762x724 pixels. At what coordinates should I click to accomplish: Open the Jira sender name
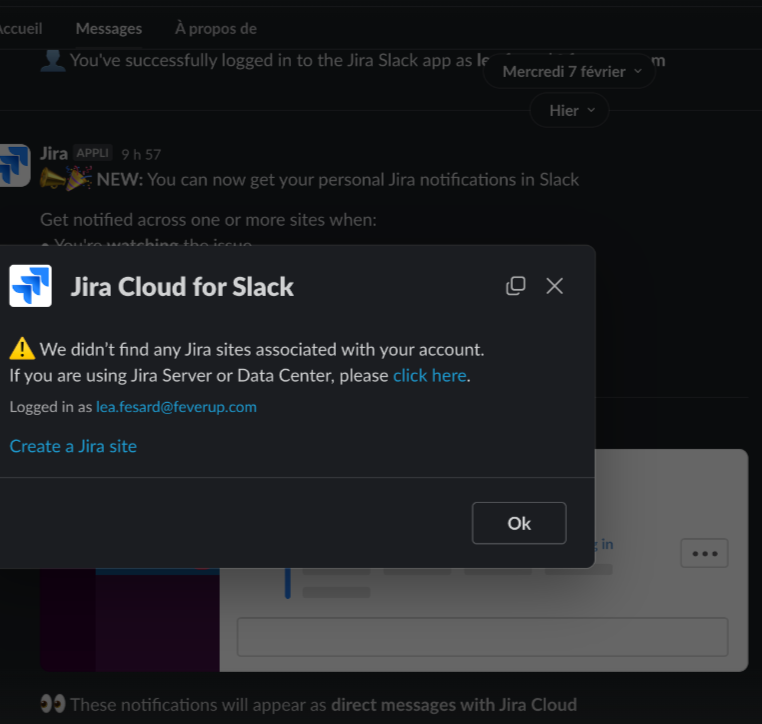(53, 154)
